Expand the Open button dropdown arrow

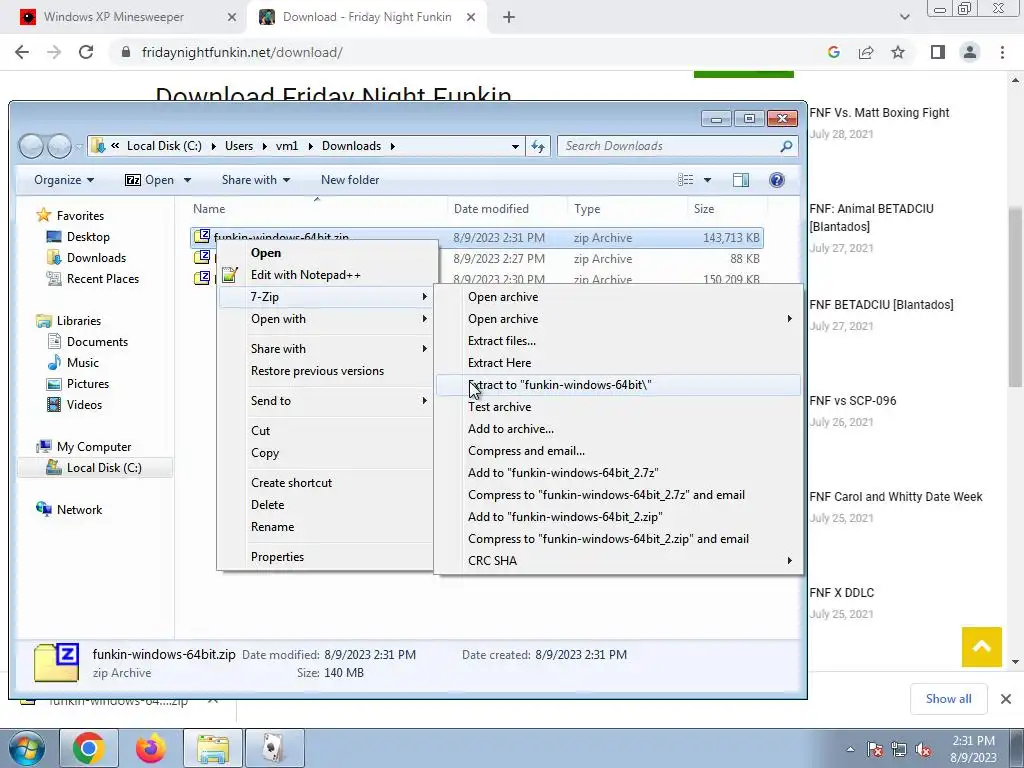pos(187,180)
